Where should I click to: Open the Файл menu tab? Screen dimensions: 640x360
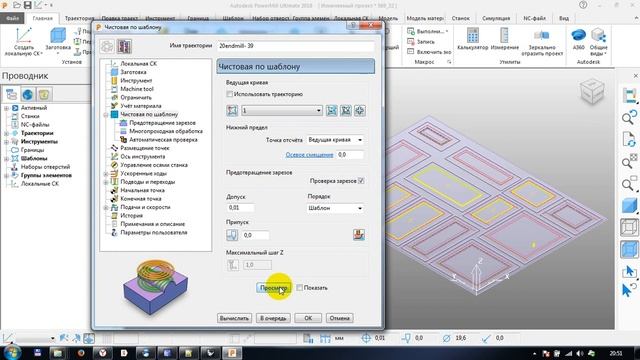click(12, 18)
